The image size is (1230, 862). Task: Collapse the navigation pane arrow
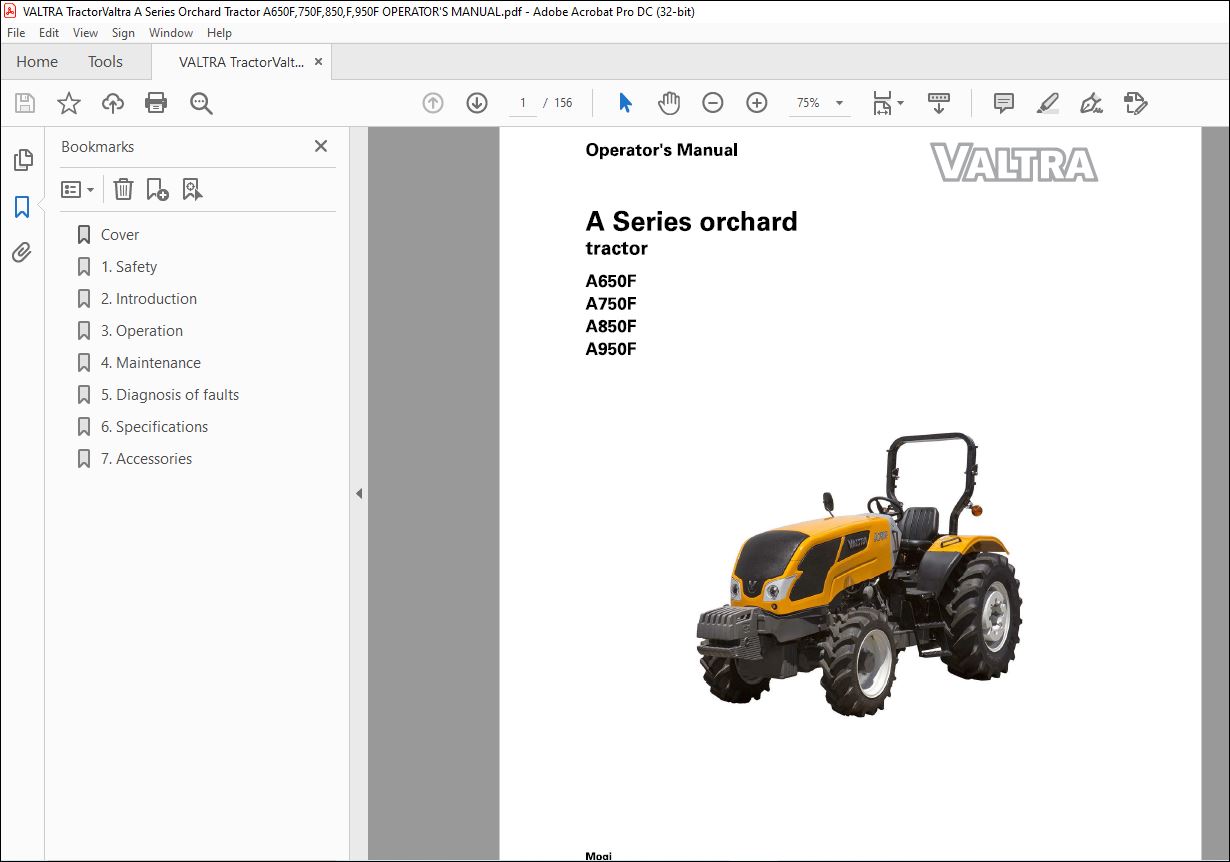pos(359,494)
